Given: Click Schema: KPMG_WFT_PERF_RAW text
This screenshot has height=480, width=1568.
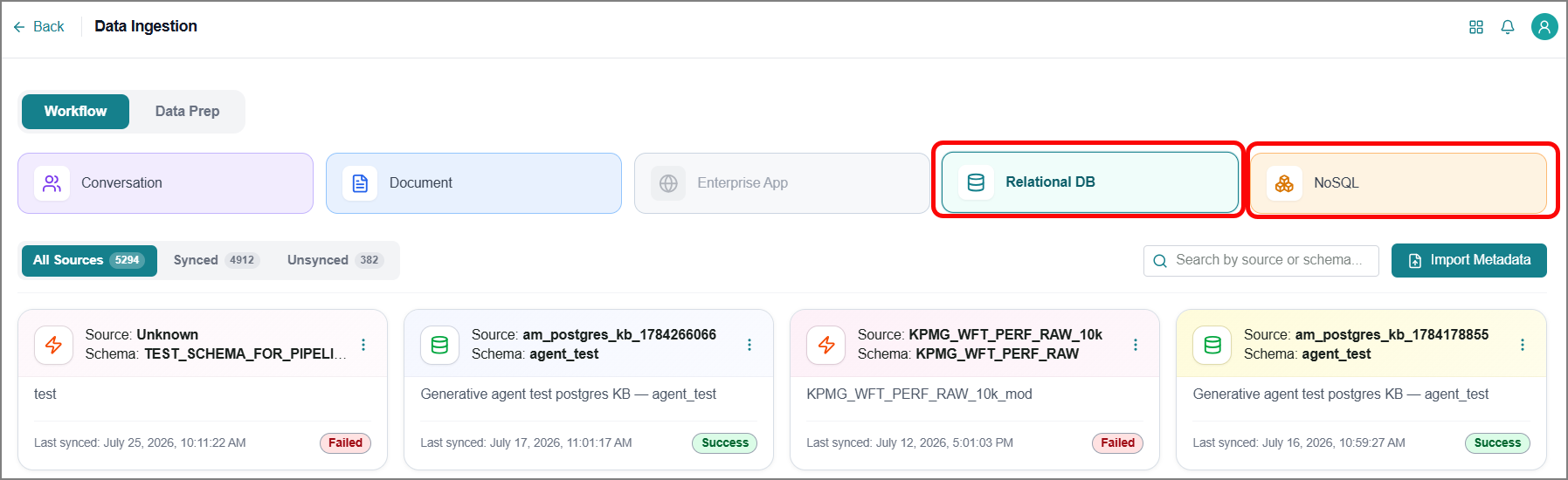Looking at the screenshot, I should tap(968, 354).
